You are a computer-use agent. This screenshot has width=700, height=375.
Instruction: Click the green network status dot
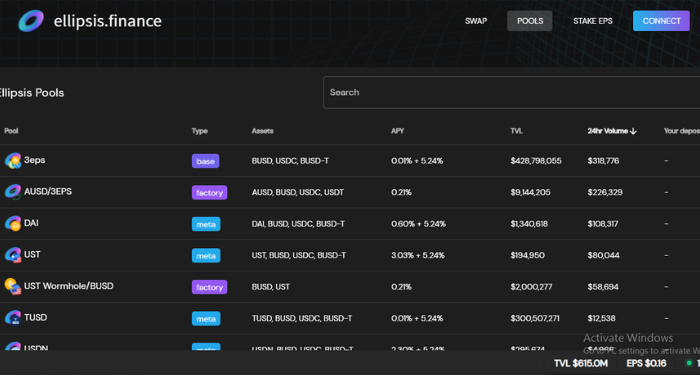coord(689,363)
